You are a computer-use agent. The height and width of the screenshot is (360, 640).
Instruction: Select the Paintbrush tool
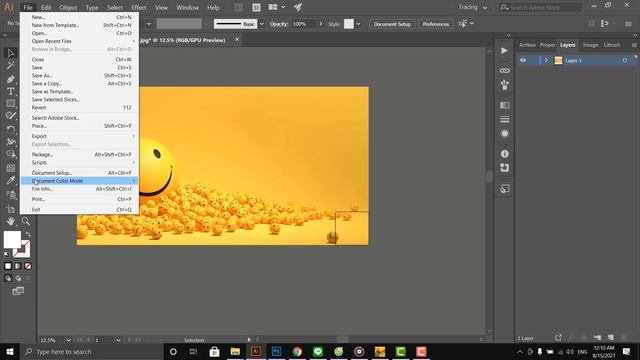coord(11,116)
